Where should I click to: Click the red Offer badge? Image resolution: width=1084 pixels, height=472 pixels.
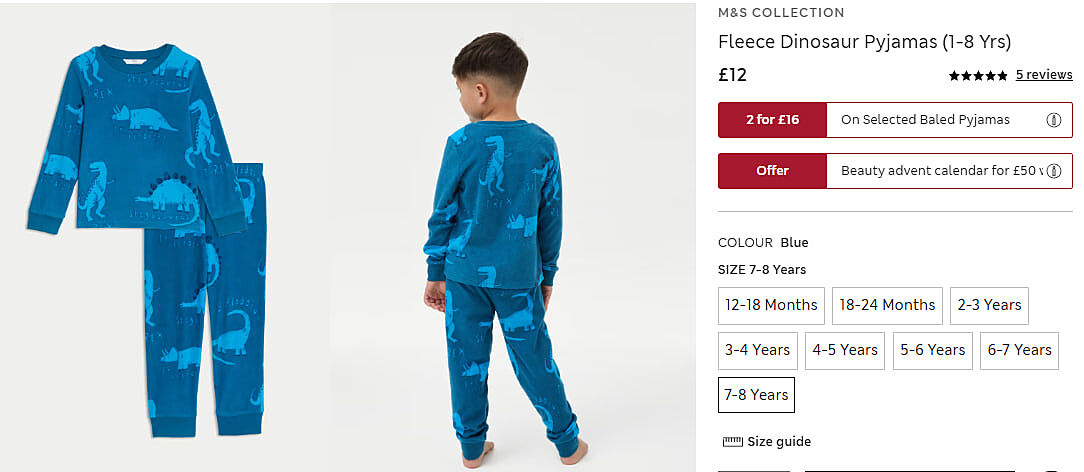(x=772, y=171)
